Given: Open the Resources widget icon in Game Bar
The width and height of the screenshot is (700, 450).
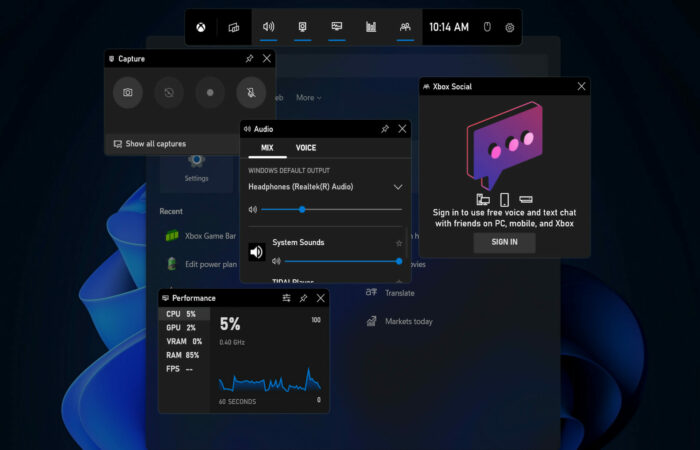Looking at the screenshot, I should pos(371,27).
